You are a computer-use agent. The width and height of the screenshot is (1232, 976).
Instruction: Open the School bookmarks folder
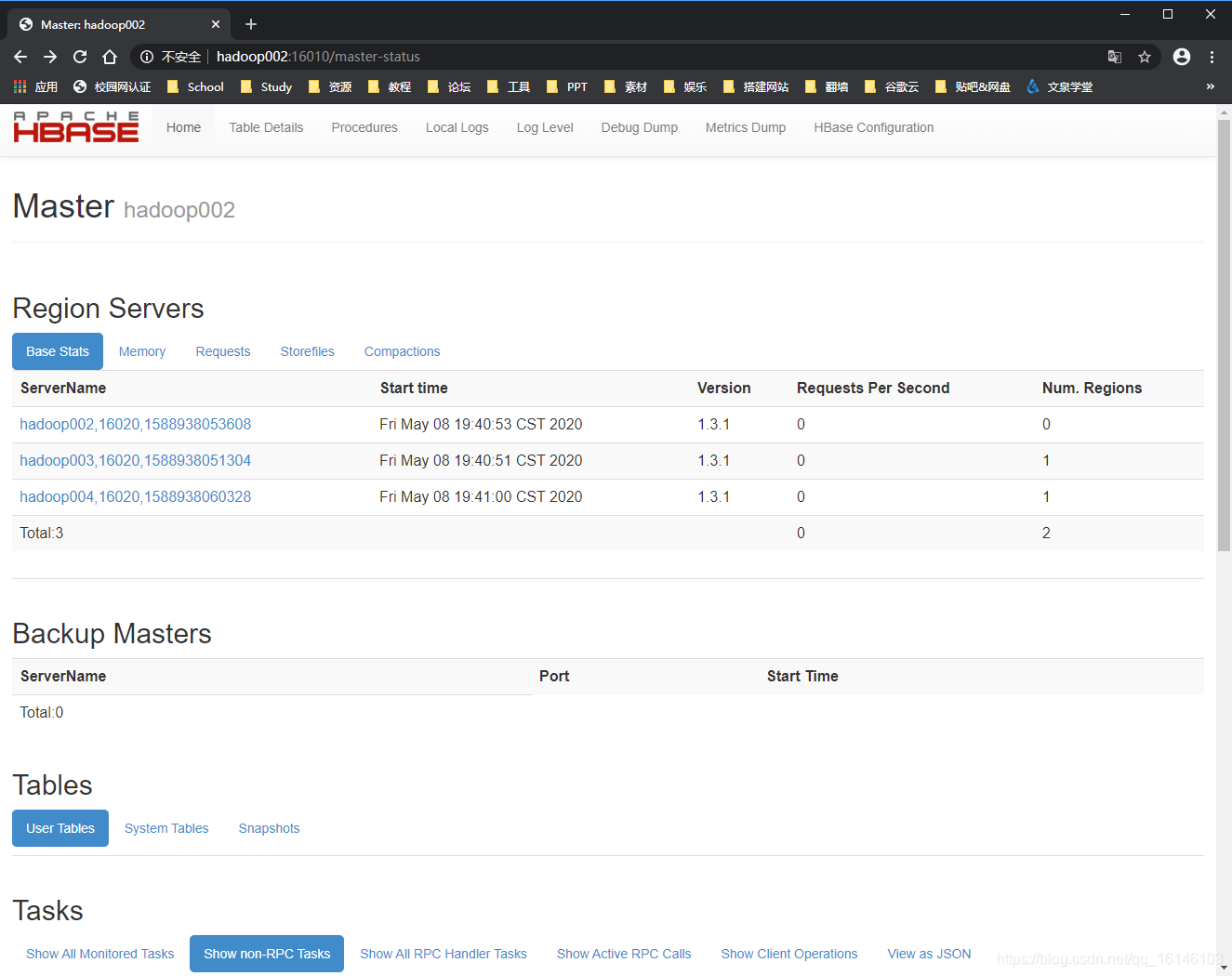click(x=195, y=86)
